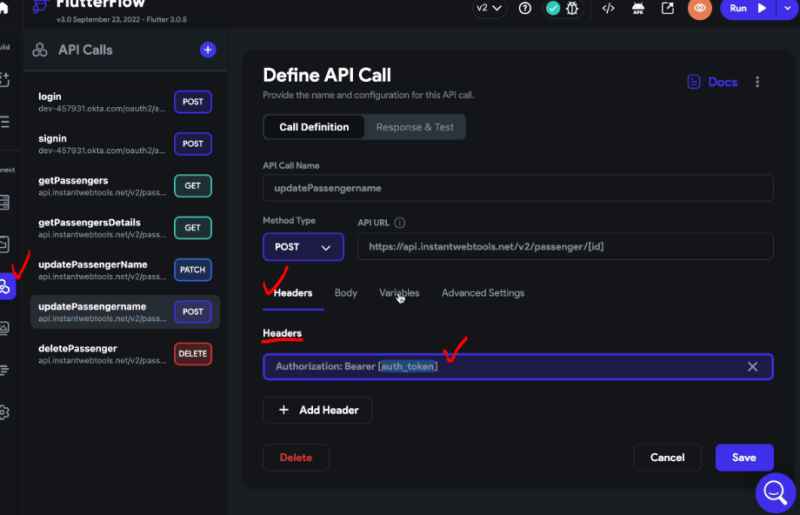Select the updatePassengerName PATCH call

tap(125, 269)
